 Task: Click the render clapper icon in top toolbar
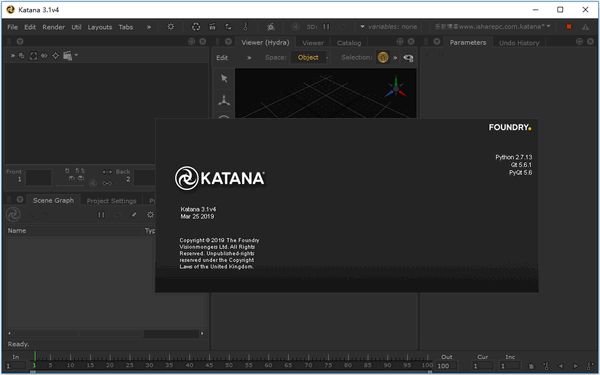[x=212, y=27]
